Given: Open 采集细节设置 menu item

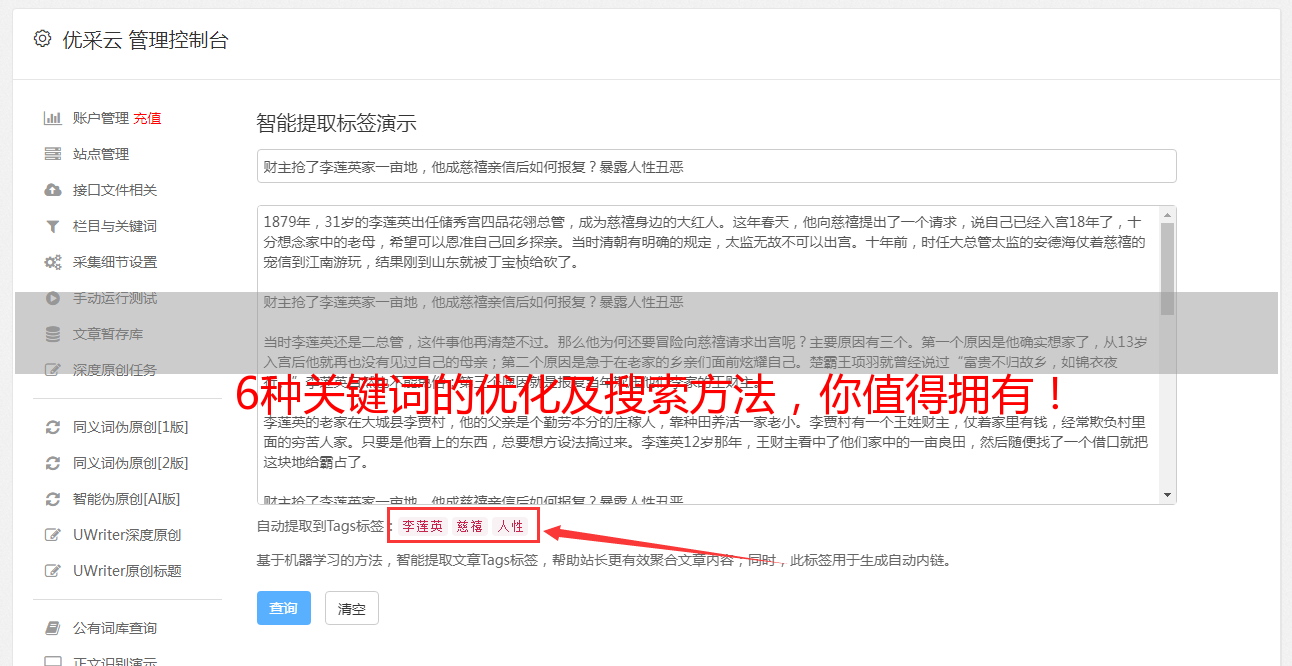Looking at the screenshot, I should click(x=115, y=262).
